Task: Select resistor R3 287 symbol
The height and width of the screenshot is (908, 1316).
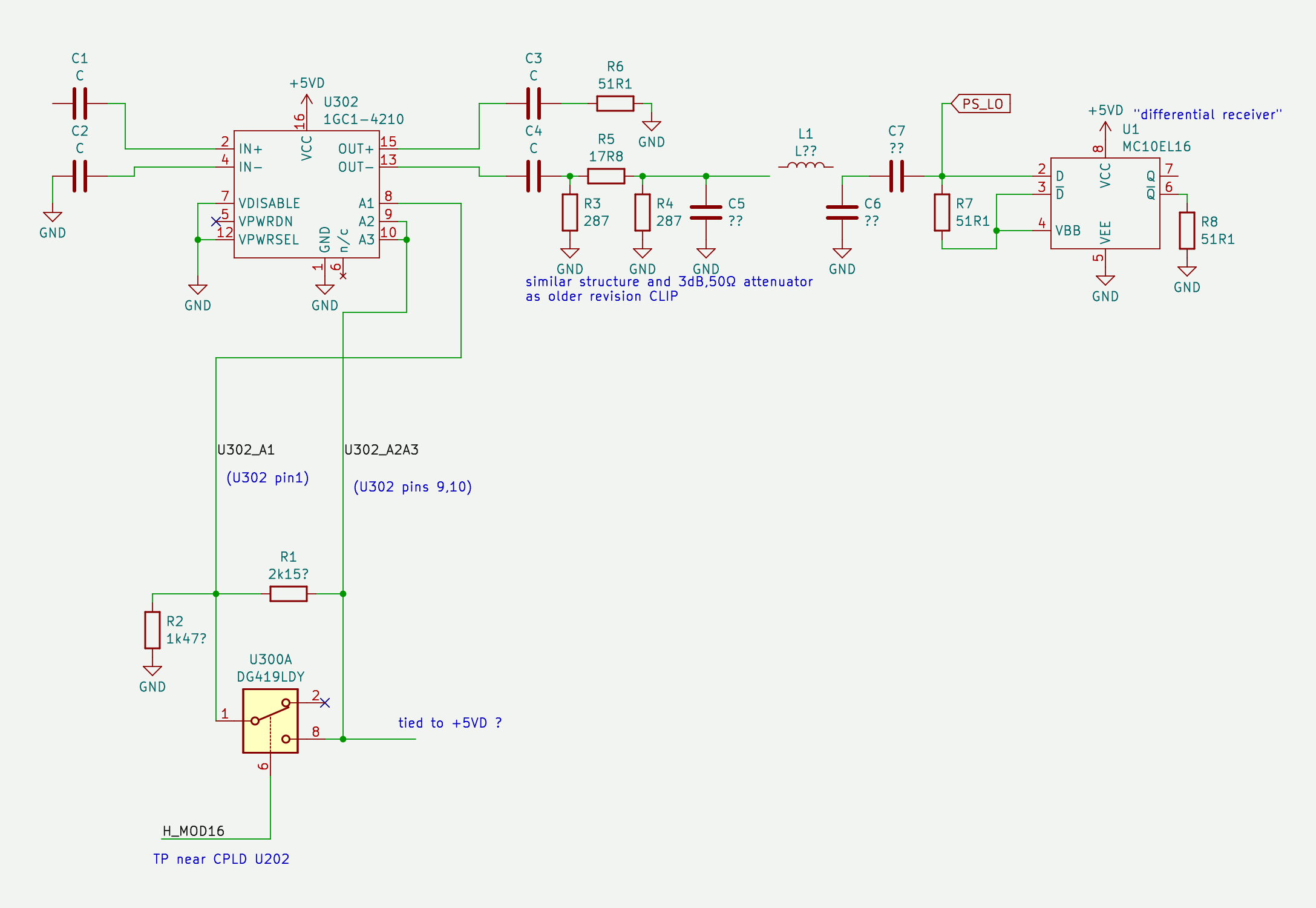Action: click(570, 212)
